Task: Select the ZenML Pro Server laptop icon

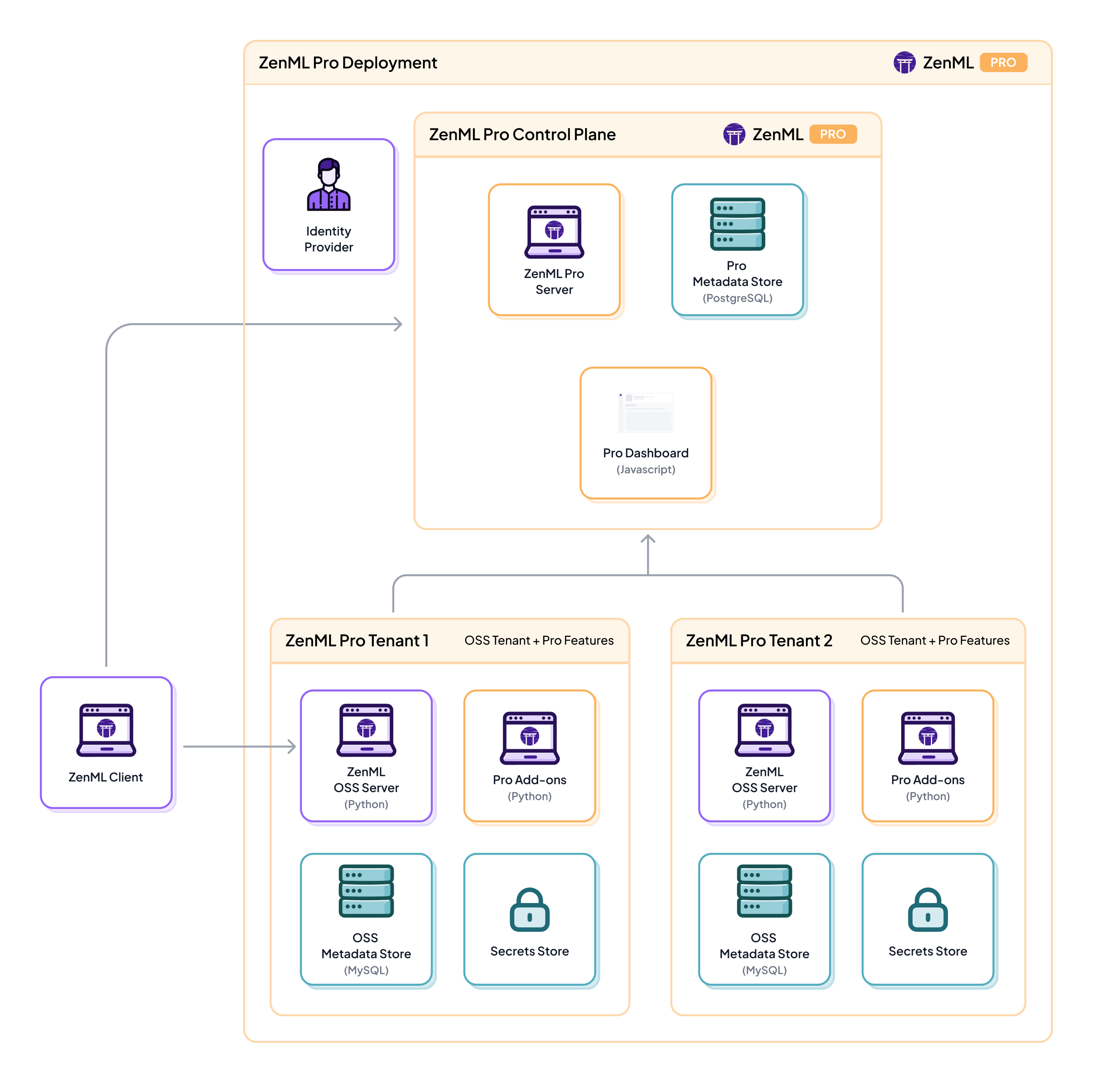Action: 554,232
